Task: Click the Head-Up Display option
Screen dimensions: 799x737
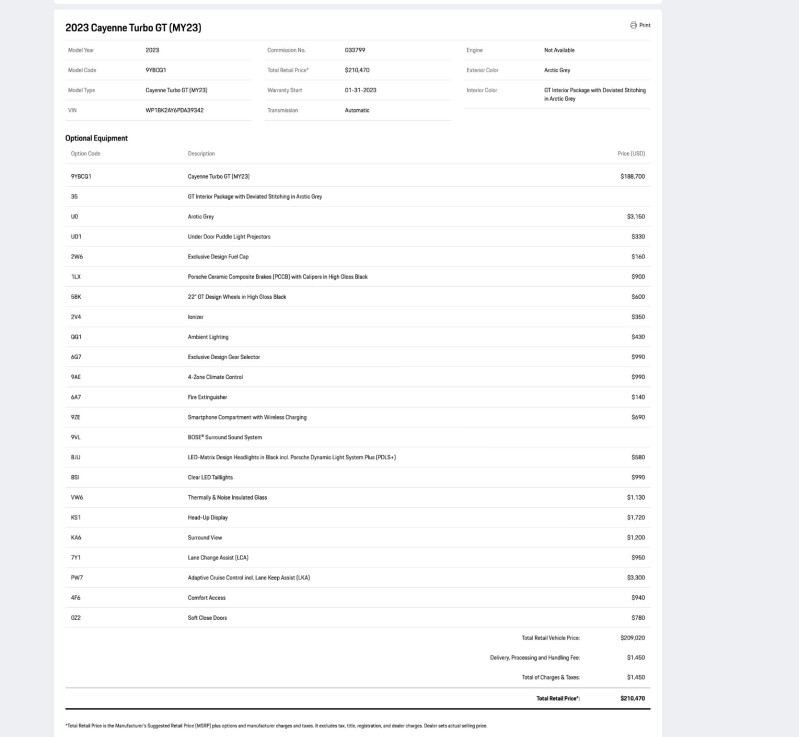Action: [x=208, y=517]
